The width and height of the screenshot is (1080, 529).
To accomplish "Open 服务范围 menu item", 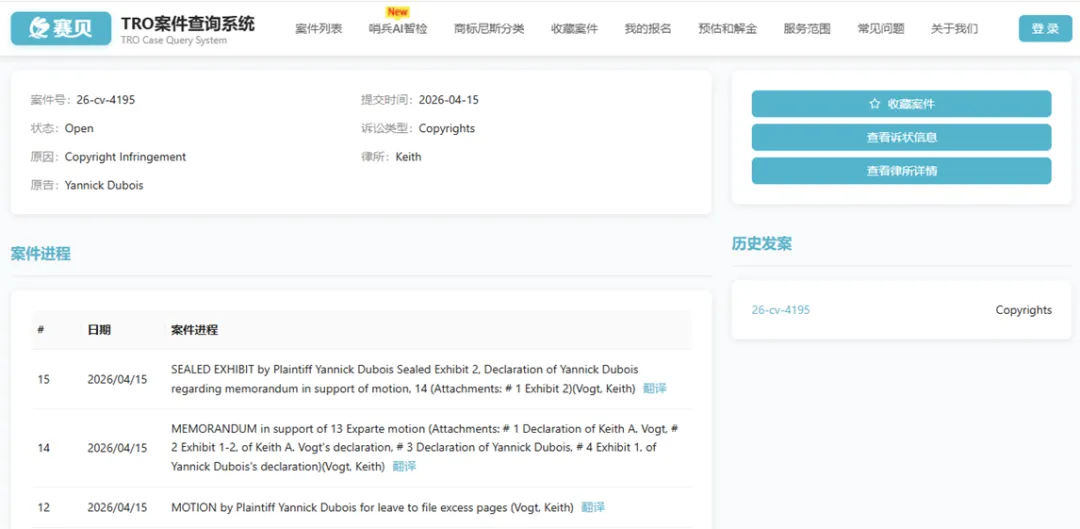I will [x=807, y=29].
